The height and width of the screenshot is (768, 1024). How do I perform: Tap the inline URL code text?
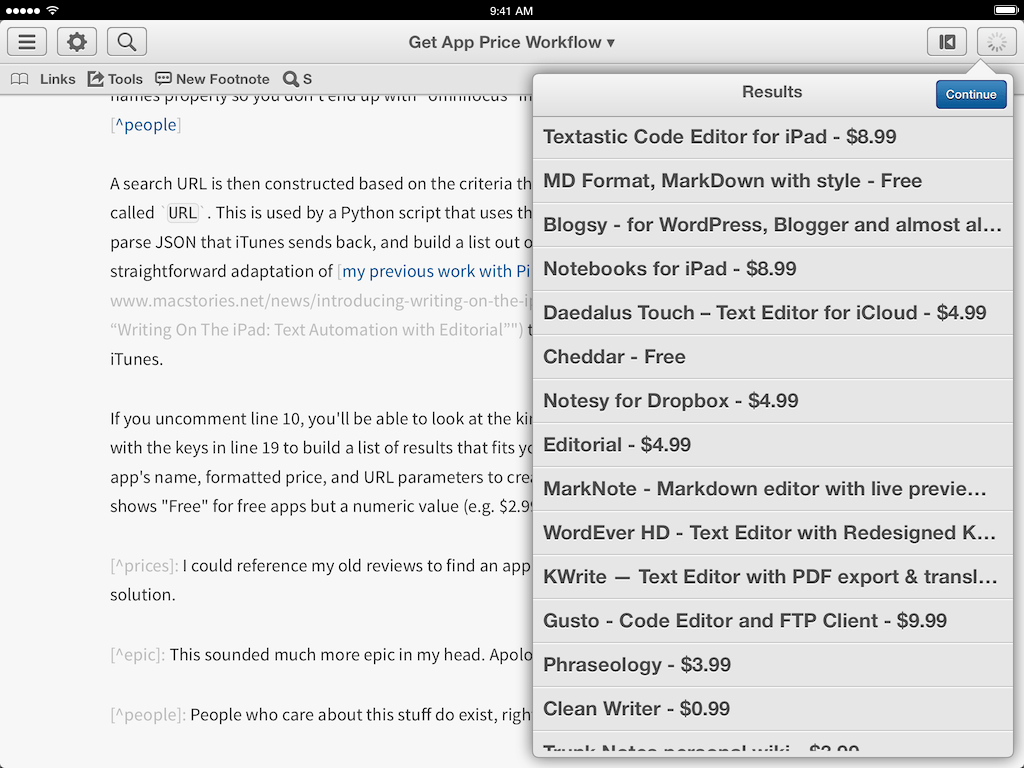[182, 213]
